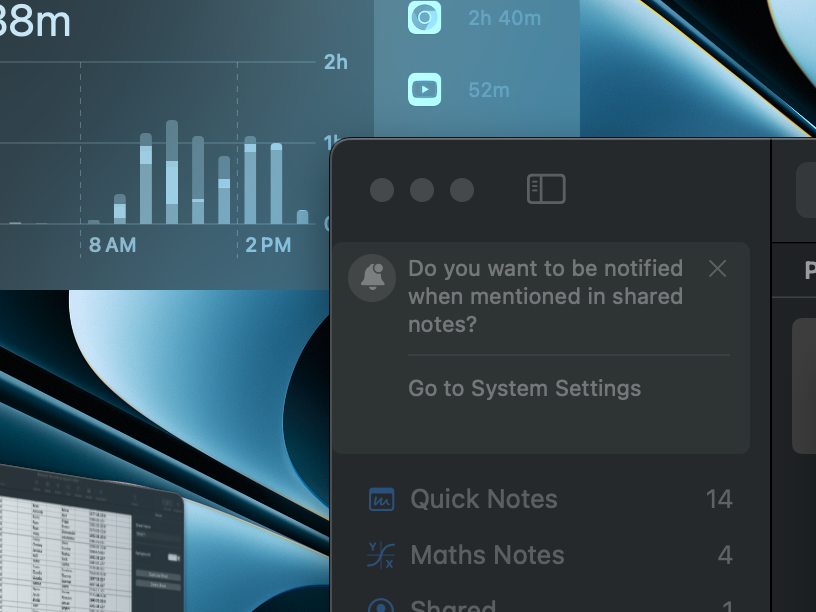Screen dimensions: 816x612
Task: Click the 52m usage time entry
Action: pos(489,90)
